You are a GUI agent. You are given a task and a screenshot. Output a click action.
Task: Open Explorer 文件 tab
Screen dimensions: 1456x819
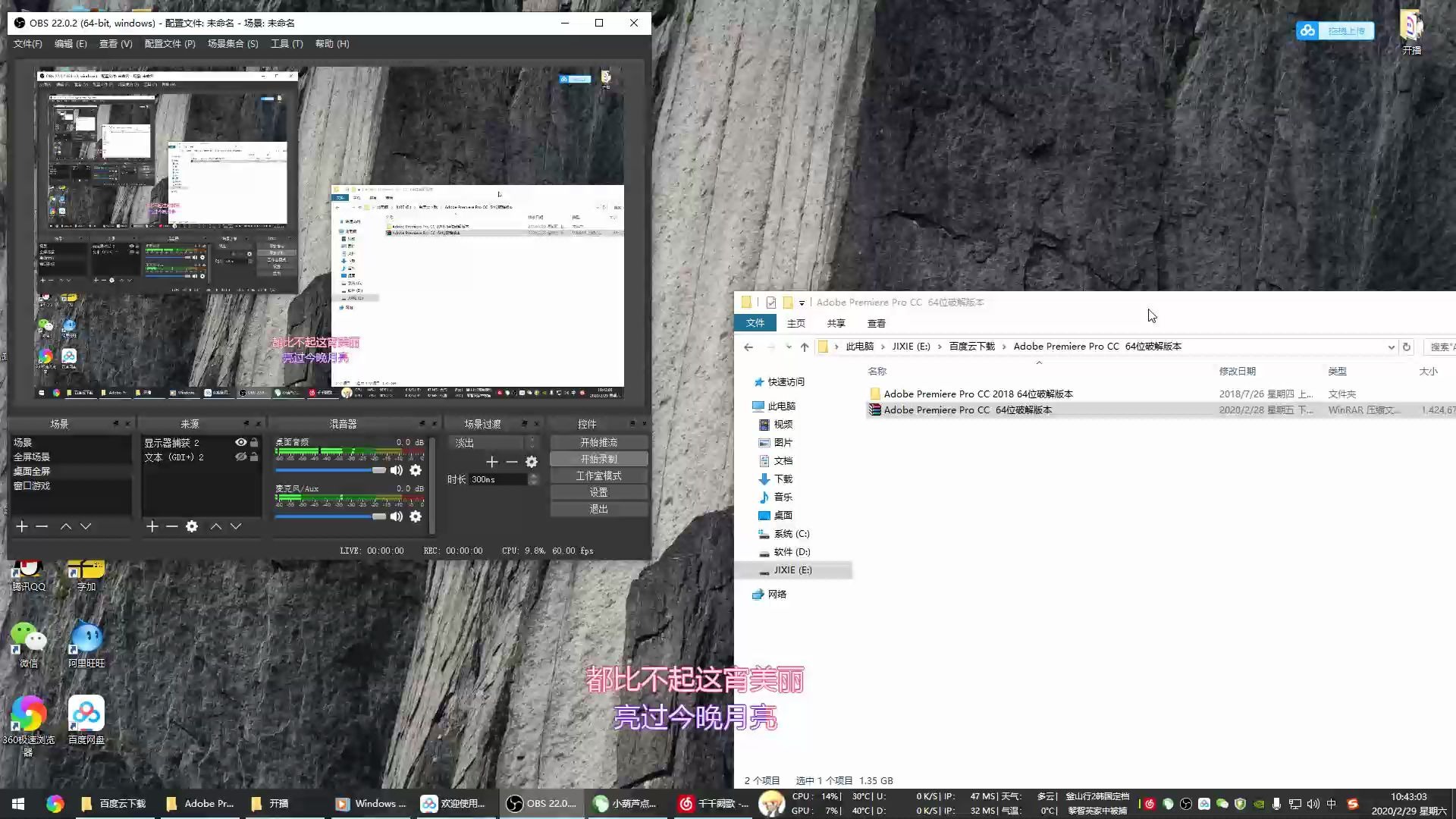pos(755,323)
